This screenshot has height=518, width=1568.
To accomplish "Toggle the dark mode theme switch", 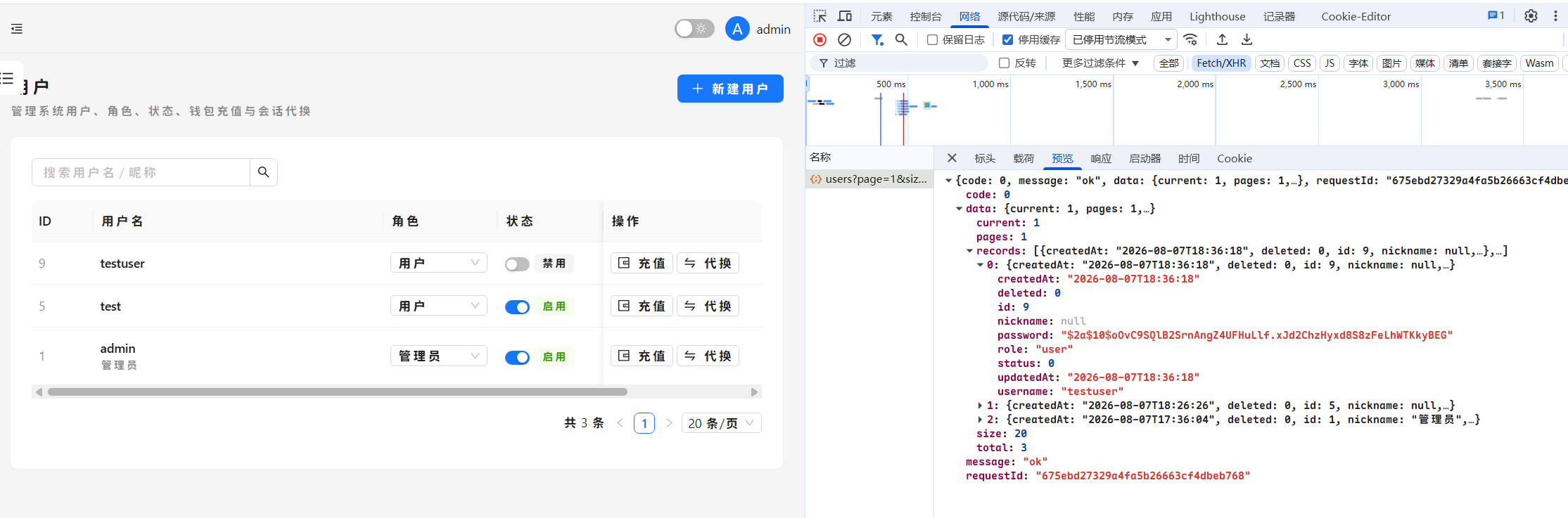I will [x=694, y=29].
